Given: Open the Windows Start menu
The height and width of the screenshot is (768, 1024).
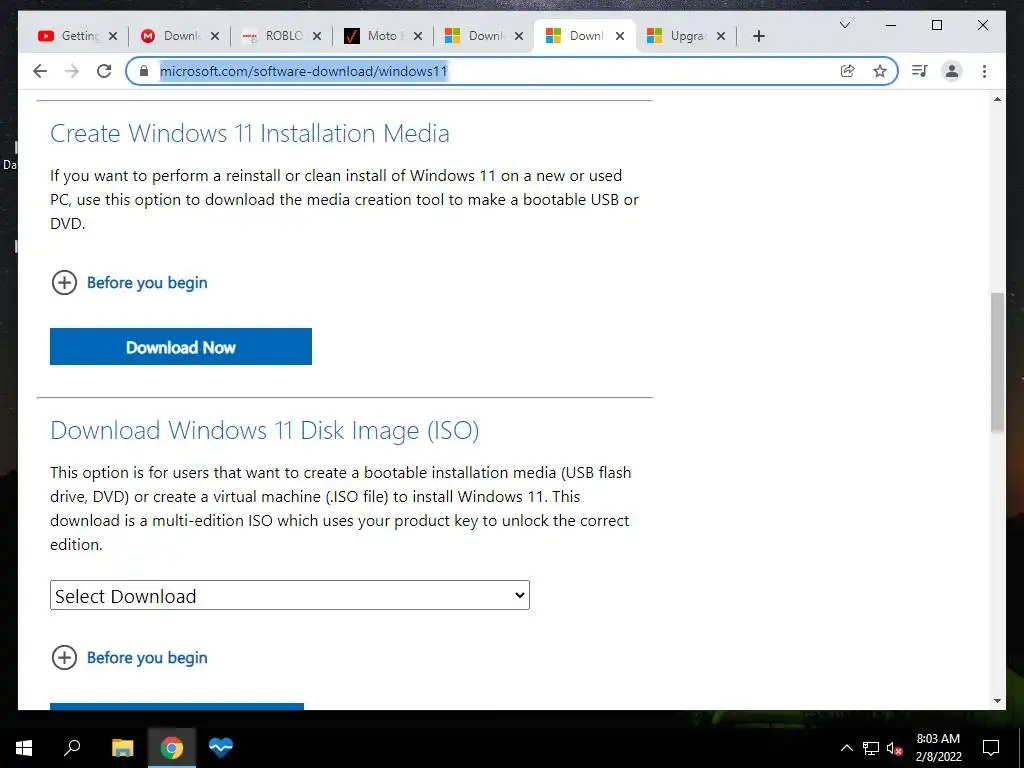Looking at the screenshot, I should click(24, 748).
